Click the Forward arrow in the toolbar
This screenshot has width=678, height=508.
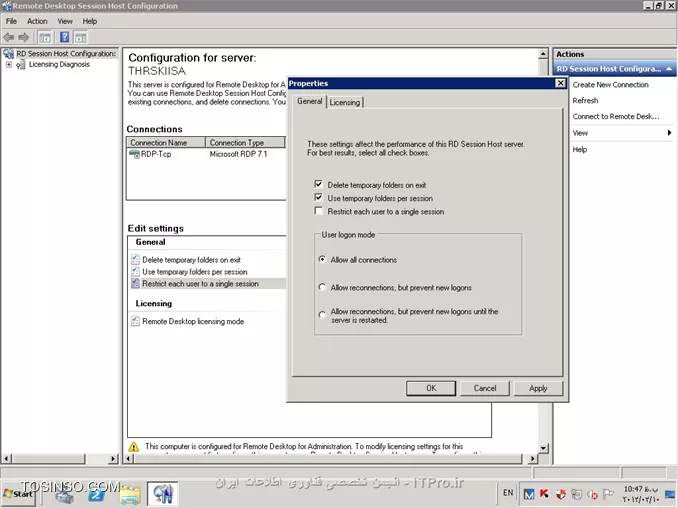coord(24,37)
